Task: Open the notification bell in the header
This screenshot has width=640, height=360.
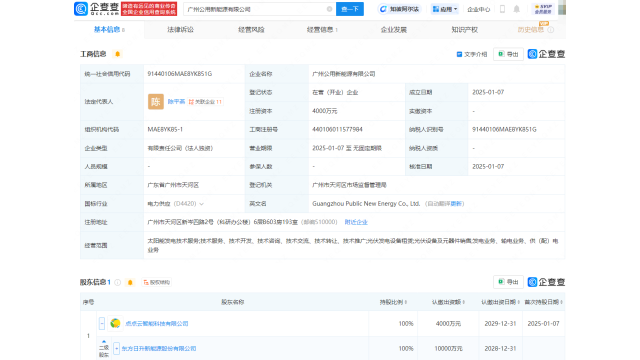Action: click(516, 9)
